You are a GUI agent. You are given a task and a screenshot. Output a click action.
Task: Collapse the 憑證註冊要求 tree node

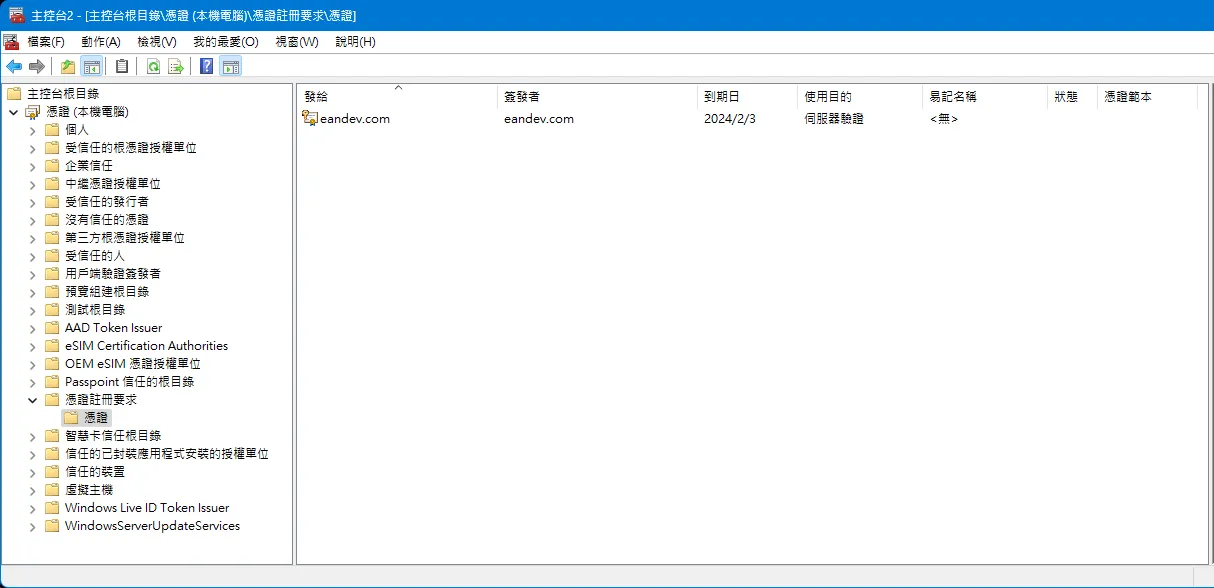coord(33,400)
